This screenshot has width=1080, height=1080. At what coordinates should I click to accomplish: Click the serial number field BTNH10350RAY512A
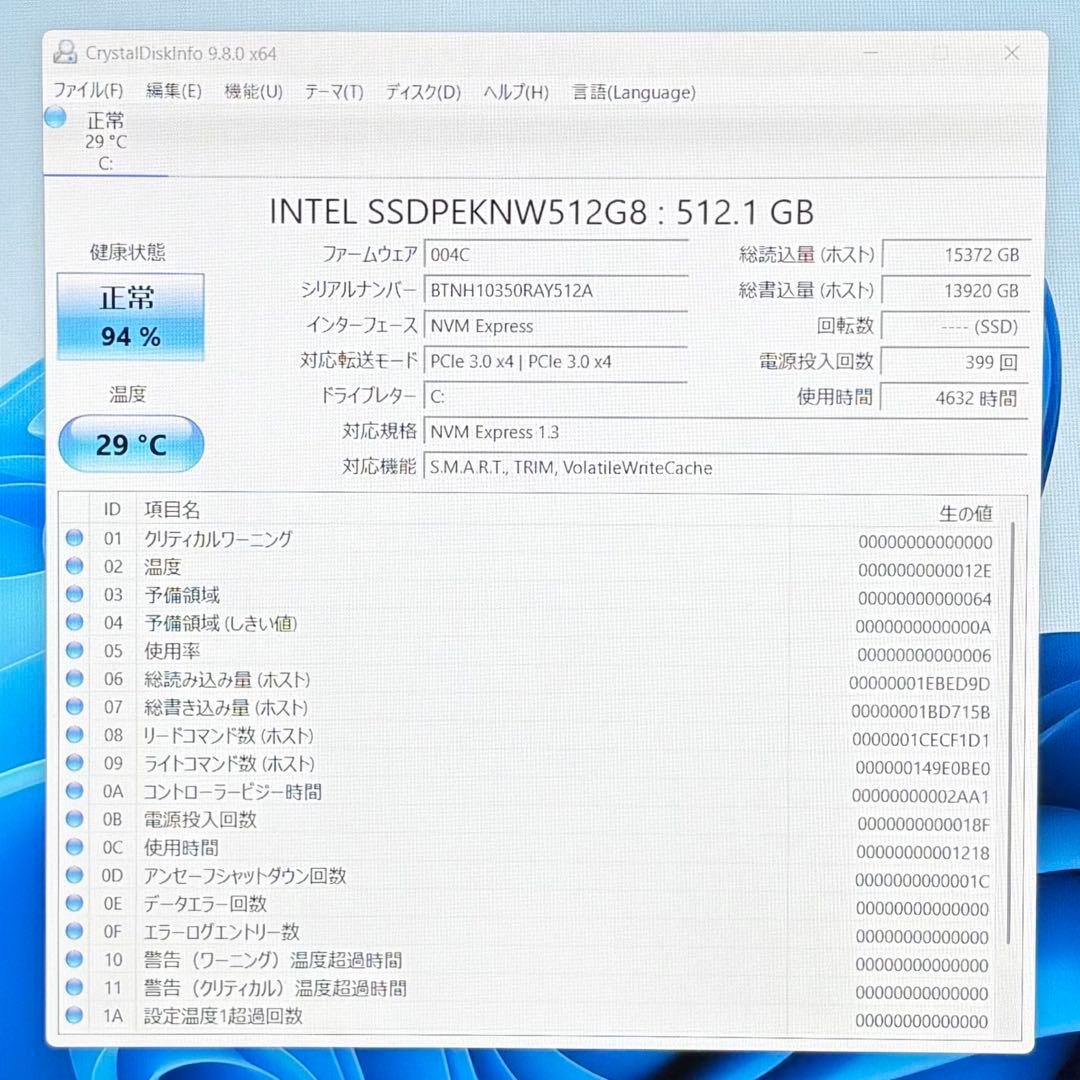pos(556,291)
